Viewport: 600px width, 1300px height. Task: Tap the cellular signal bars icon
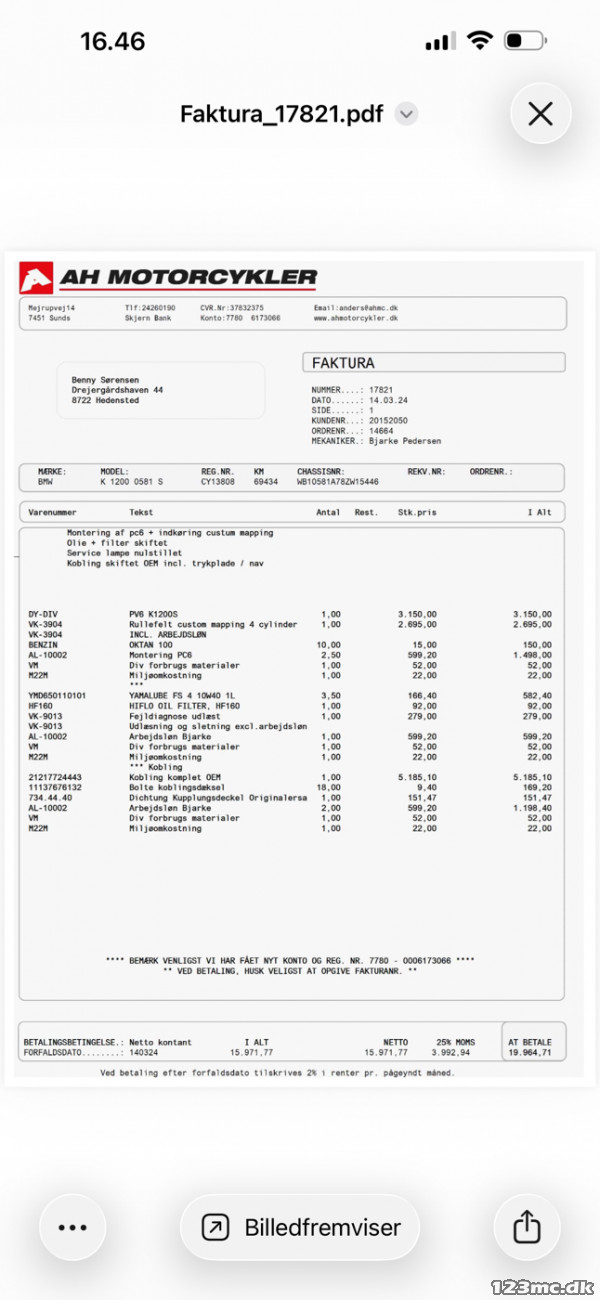pos(439,42)
